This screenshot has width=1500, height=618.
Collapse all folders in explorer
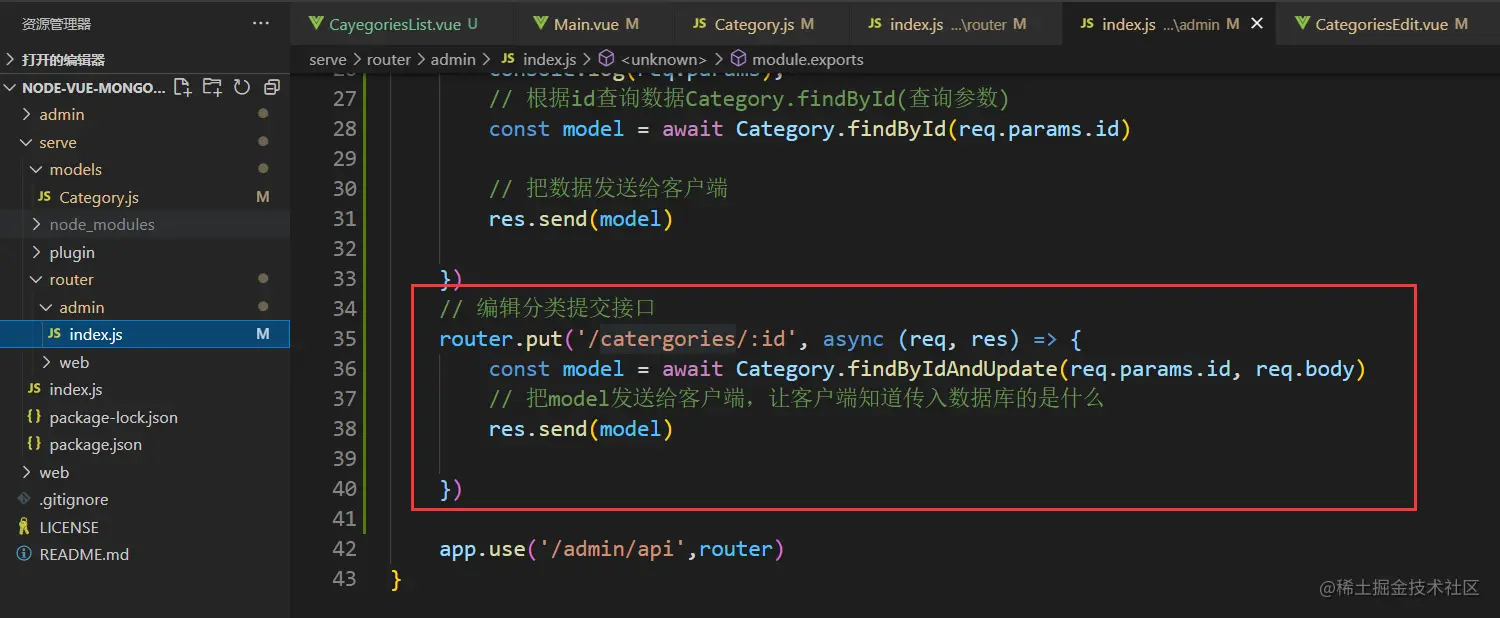pyautogui.click(x=271, y=87)
